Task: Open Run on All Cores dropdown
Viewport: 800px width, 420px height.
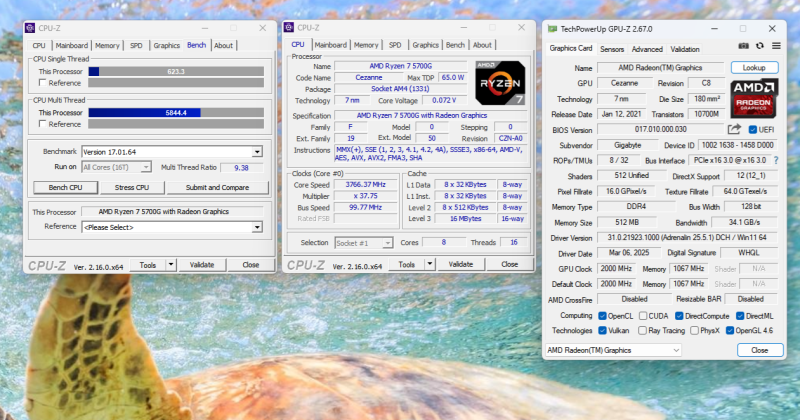Action: coord(145,167)
